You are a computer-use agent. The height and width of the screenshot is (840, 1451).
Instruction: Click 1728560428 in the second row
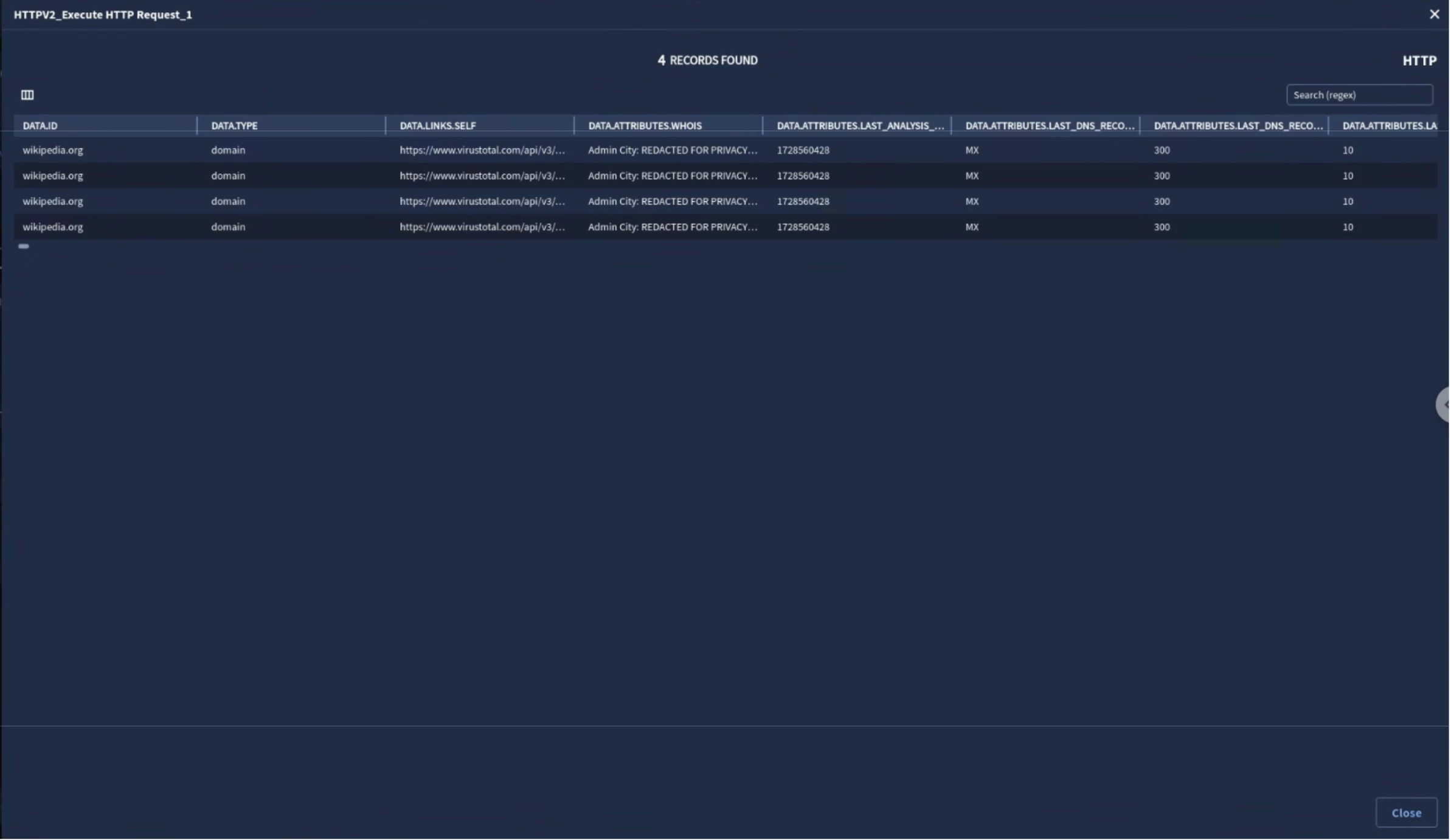point(804,176)
